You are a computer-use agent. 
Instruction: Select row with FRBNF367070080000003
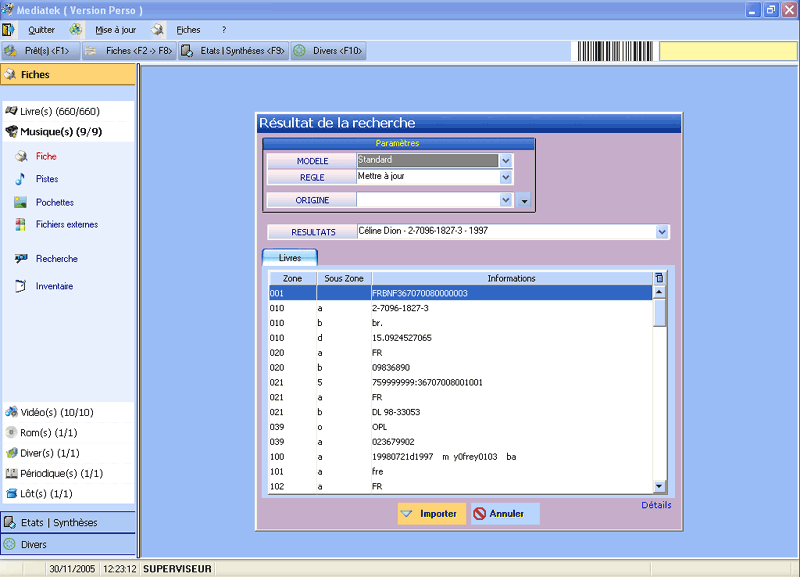pyautogui.click(x=460, y=293)
